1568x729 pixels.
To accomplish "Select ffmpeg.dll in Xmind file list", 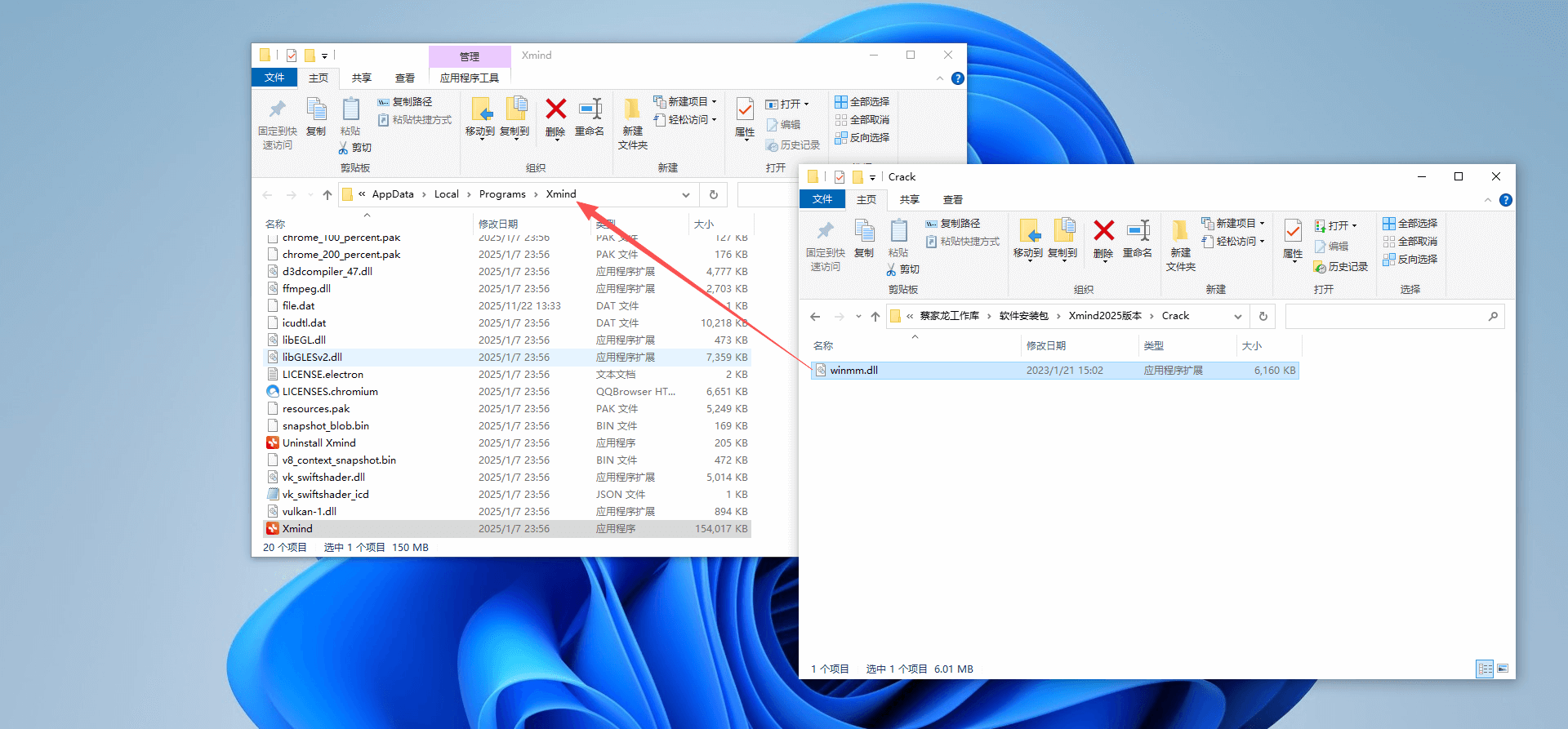I will [x=507, y=289].
